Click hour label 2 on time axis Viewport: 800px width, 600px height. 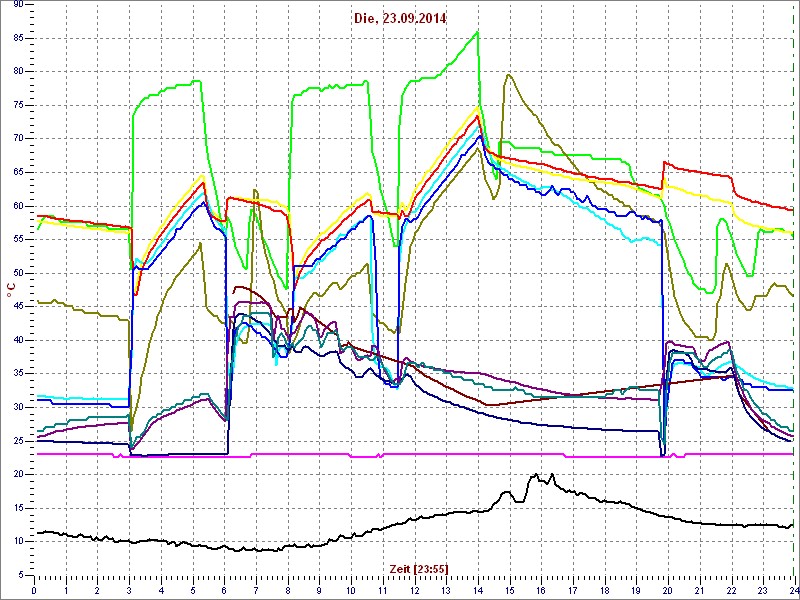97,591
